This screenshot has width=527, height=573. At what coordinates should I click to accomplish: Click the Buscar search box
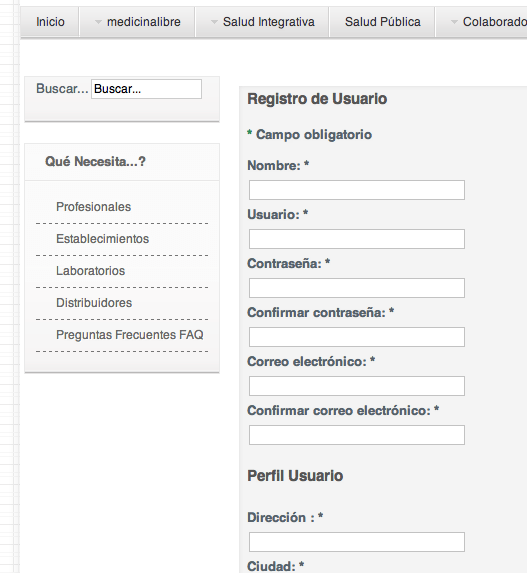coord(146,89)
